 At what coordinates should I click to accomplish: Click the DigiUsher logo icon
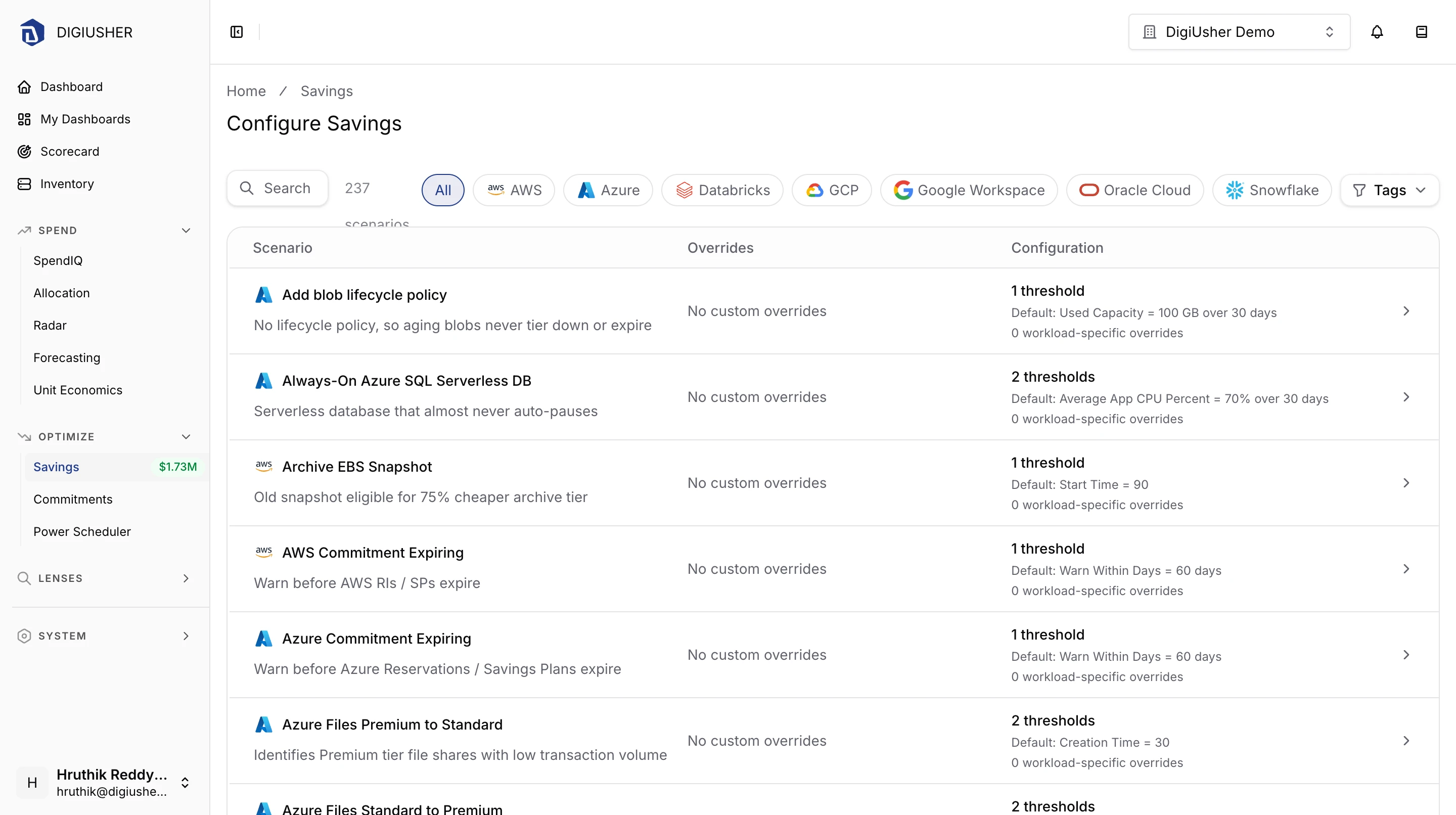[32, 32]
